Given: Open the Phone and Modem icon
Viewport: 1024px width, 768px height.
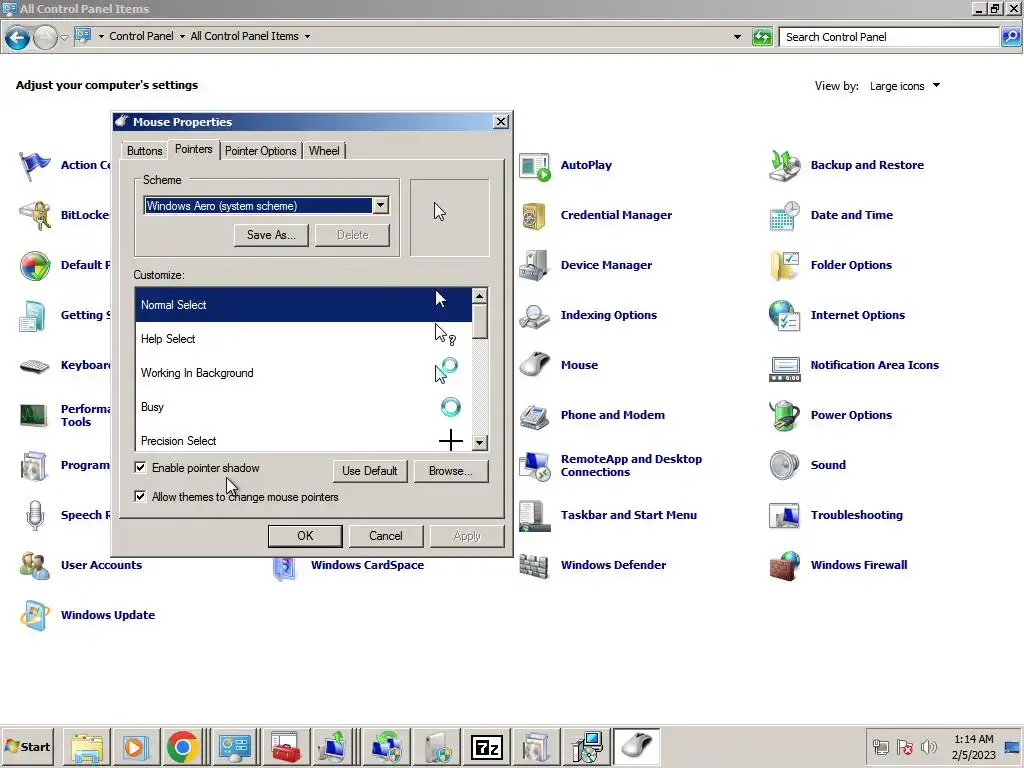Looking at the screenshot, I should (x=534, y=415).
